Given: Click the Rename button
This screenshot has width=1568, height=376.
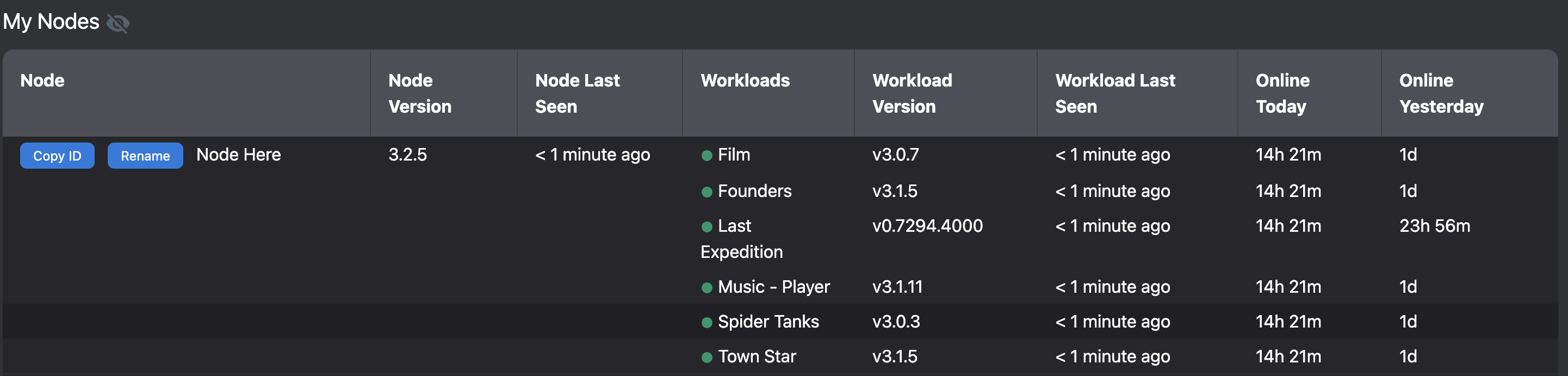Looking at the screenshot, I should 145,156.
